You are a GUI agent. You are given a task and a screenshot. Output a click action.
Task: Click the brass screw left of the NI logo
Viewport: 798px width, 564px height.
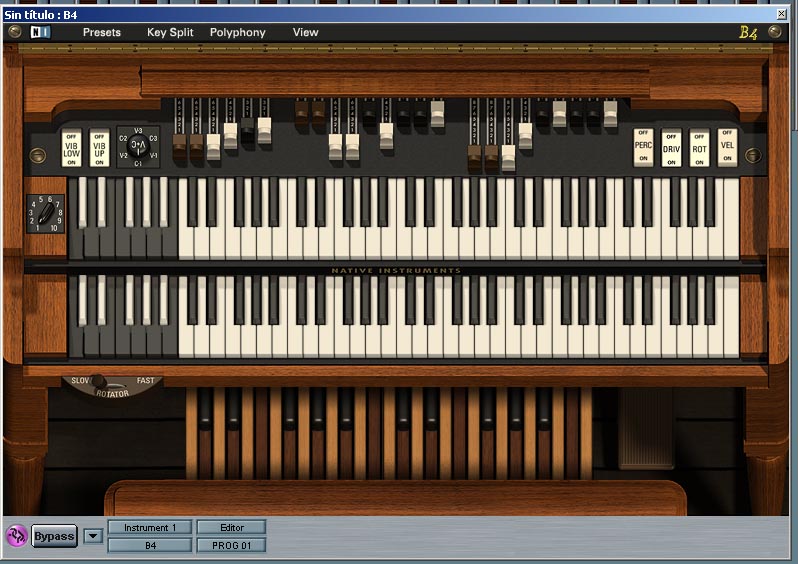pyautogui.click(x=15, y=32)
